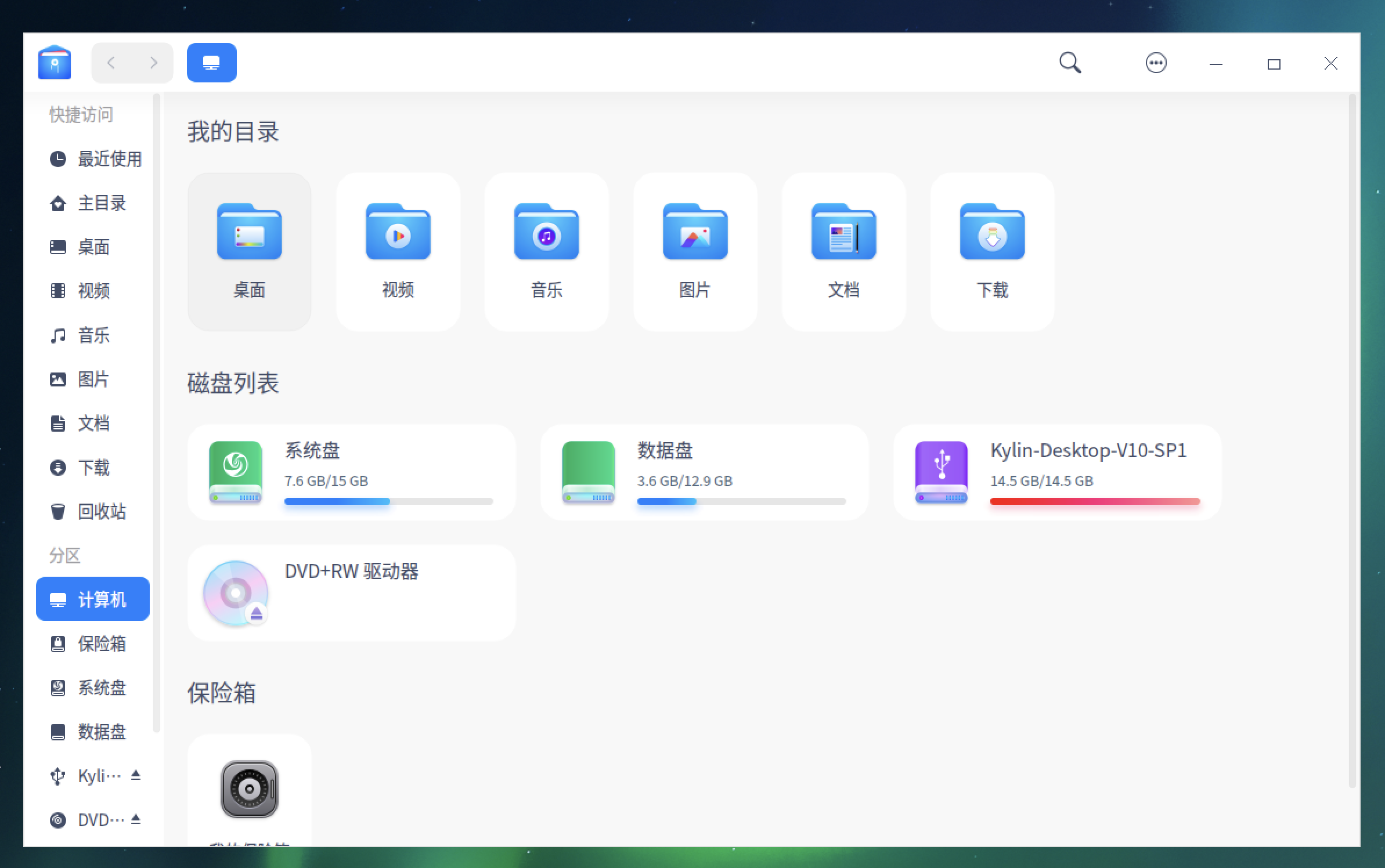Click the purple USB drive icon
Viewport: 1385px width, 868px height.
pos(942,472)
